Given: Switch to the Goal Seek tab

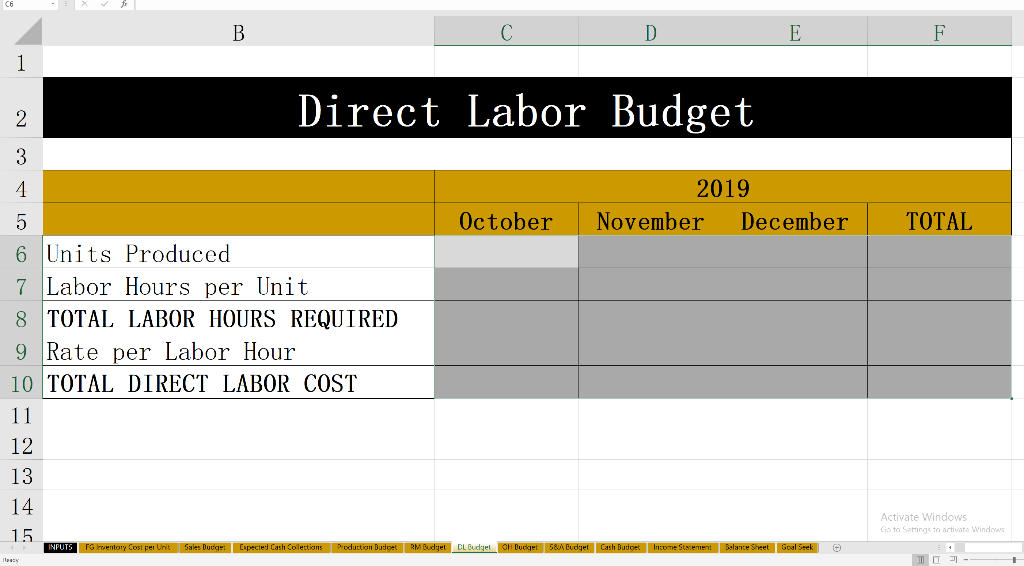Looking at the screenshot, I should 797,547.
